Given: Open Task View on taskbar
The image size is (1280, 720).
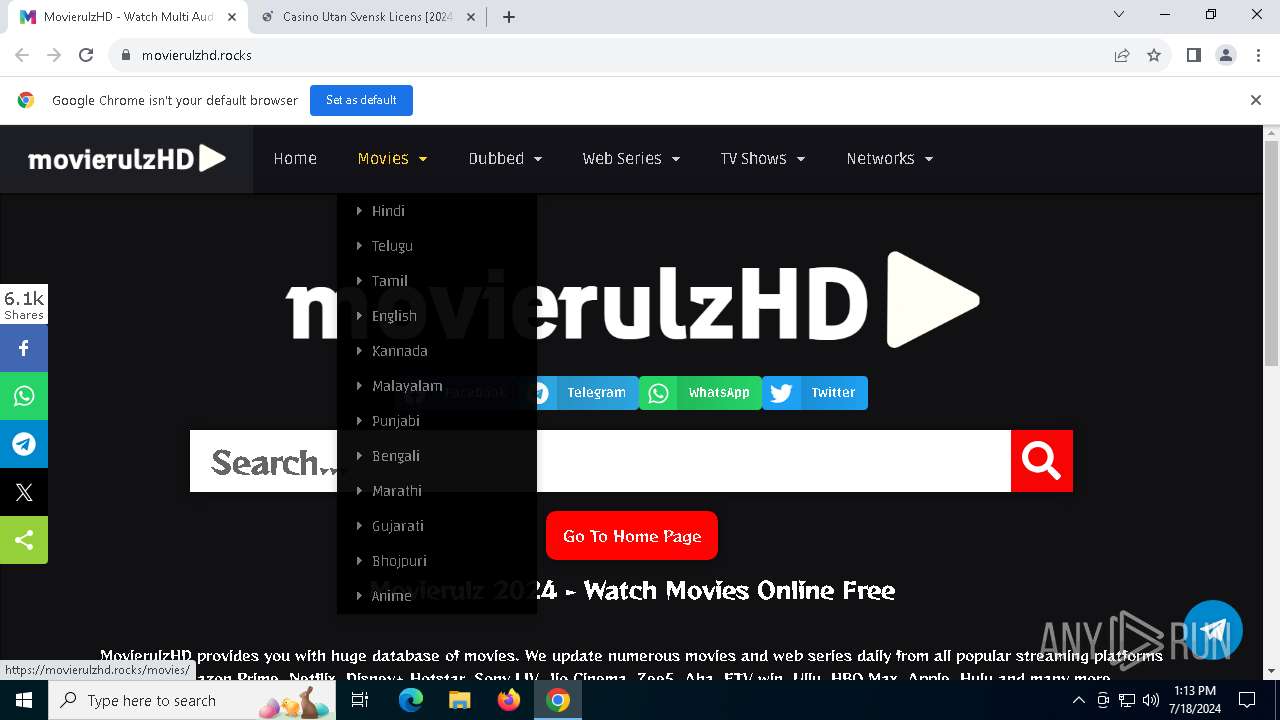Looking at the screenshot, I should click(x=360, y=700).
